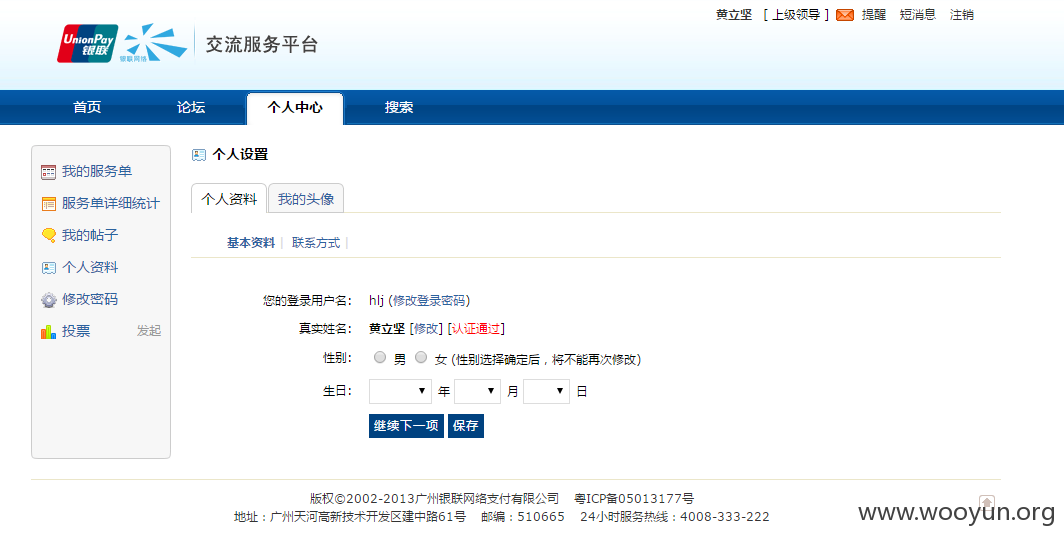1064x541 pixels.
Task: Click the 发起 link beside 投票
Action: (x=149, y=331)
